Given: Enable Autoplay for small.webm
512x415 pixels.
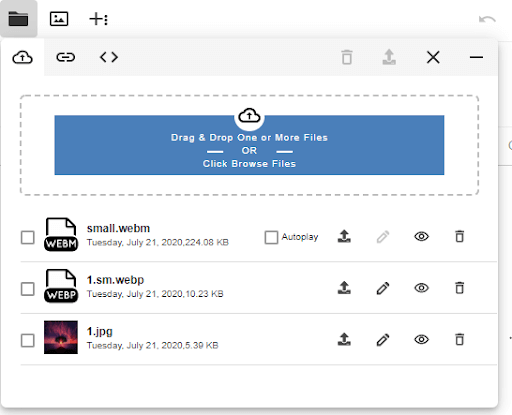Looking at the screenshot, I should pyautogui.click(x=271, y=238).
